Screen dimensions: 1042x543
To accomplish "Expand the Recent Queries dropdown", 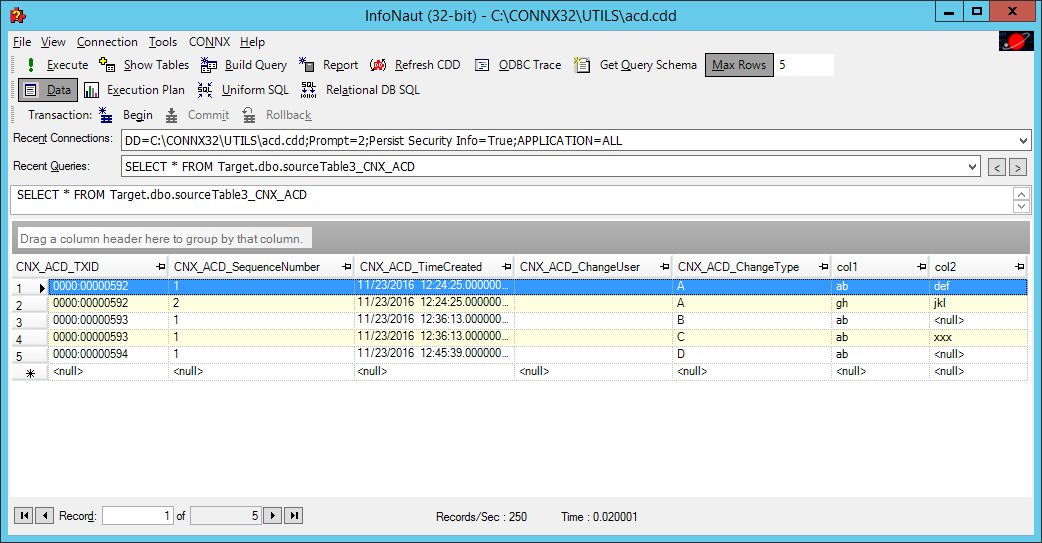I will tap(972, 166).
